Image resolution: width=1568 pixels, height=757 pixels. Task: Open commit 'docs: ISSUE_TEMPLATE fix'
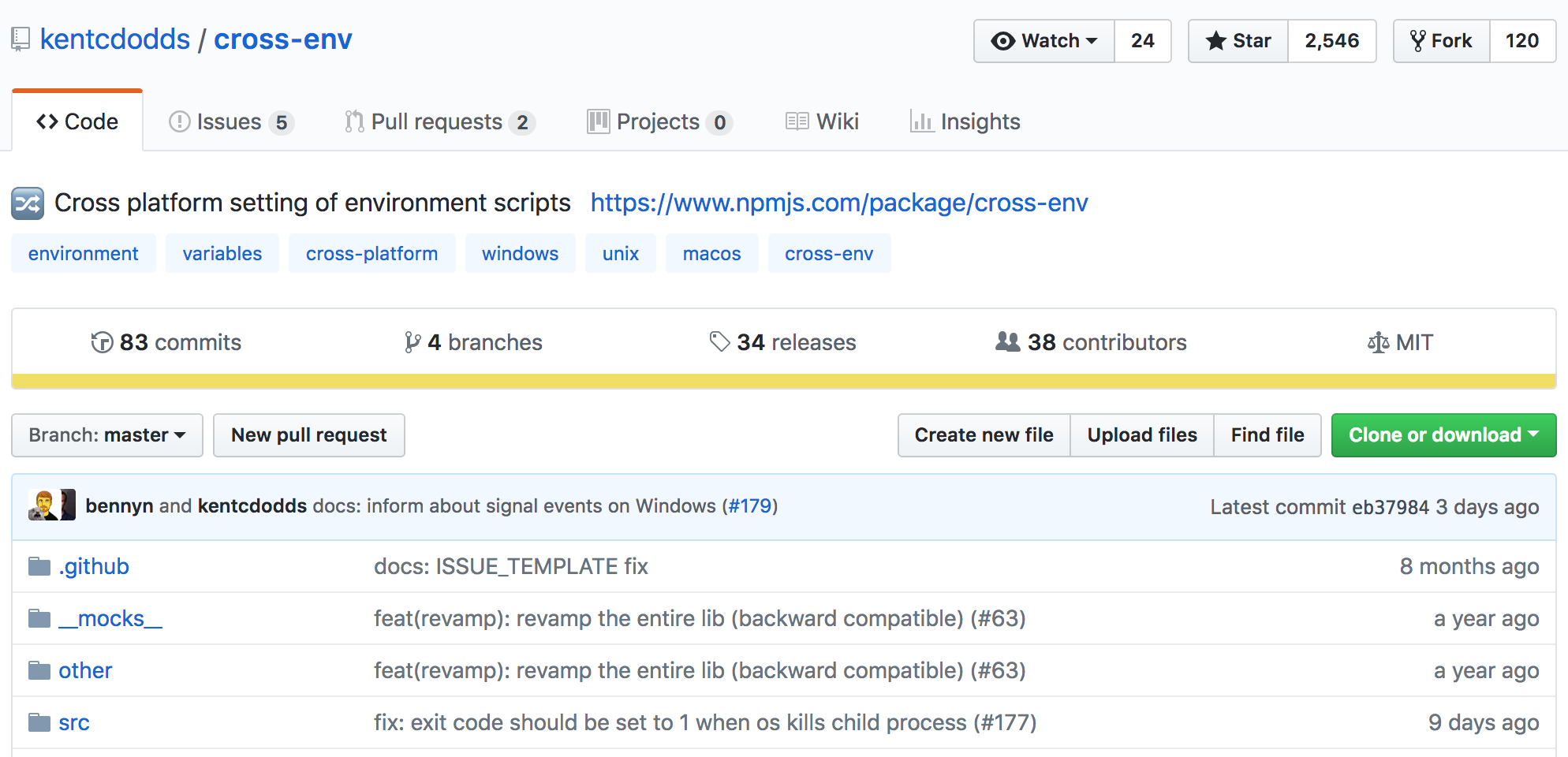[x=511, y=566]
